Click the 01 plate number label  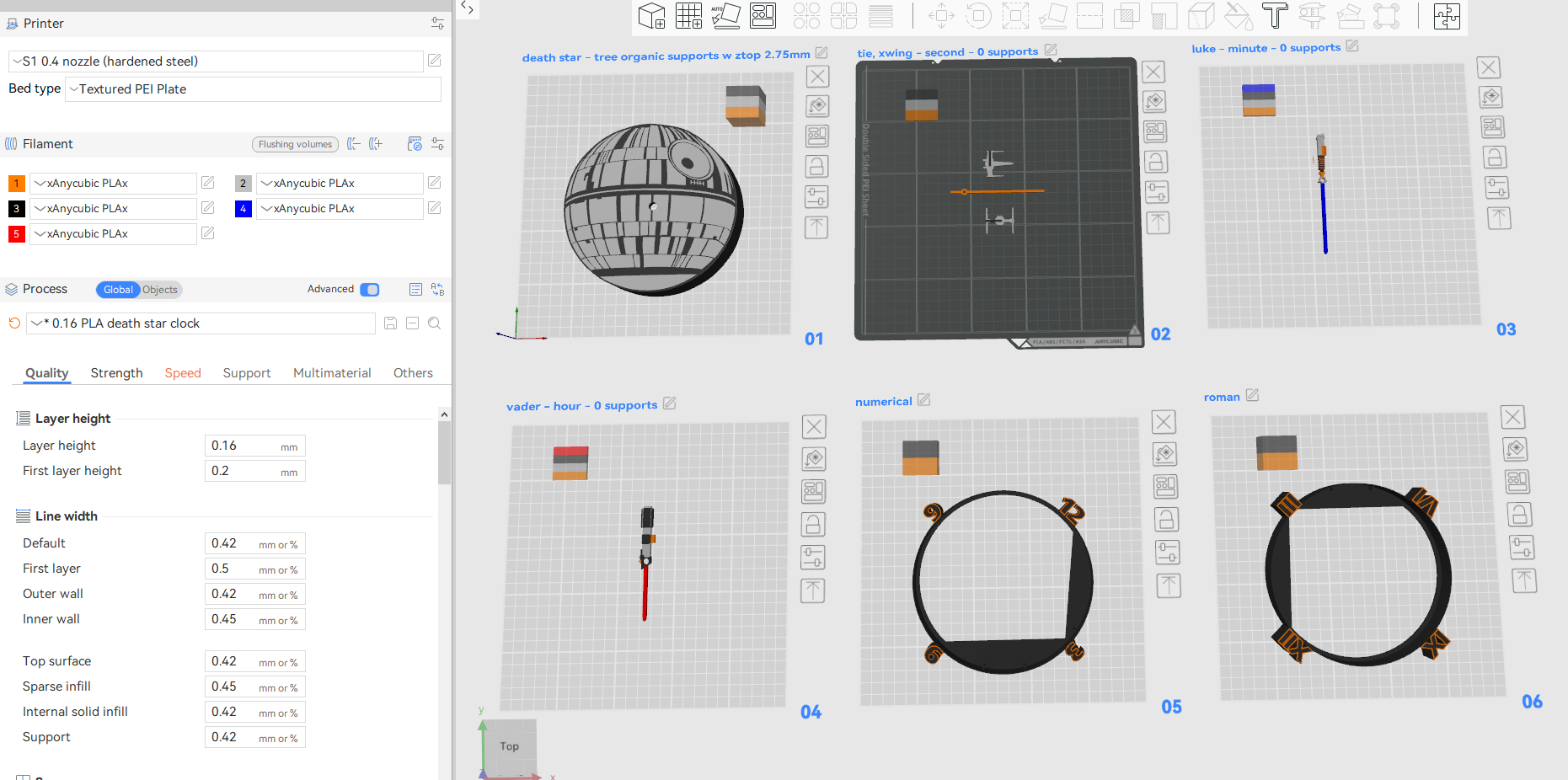click(x=814, y=339)
